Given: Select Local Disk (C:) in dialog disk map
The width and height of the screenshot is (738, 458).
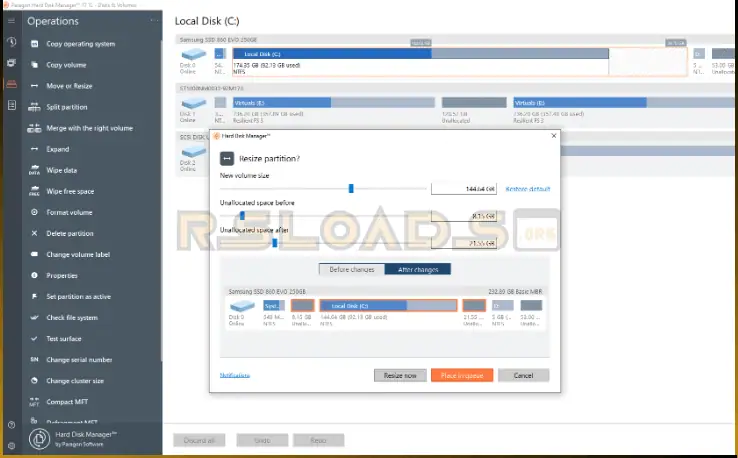Looking at the screenshot, I should [x=374, y=305].
